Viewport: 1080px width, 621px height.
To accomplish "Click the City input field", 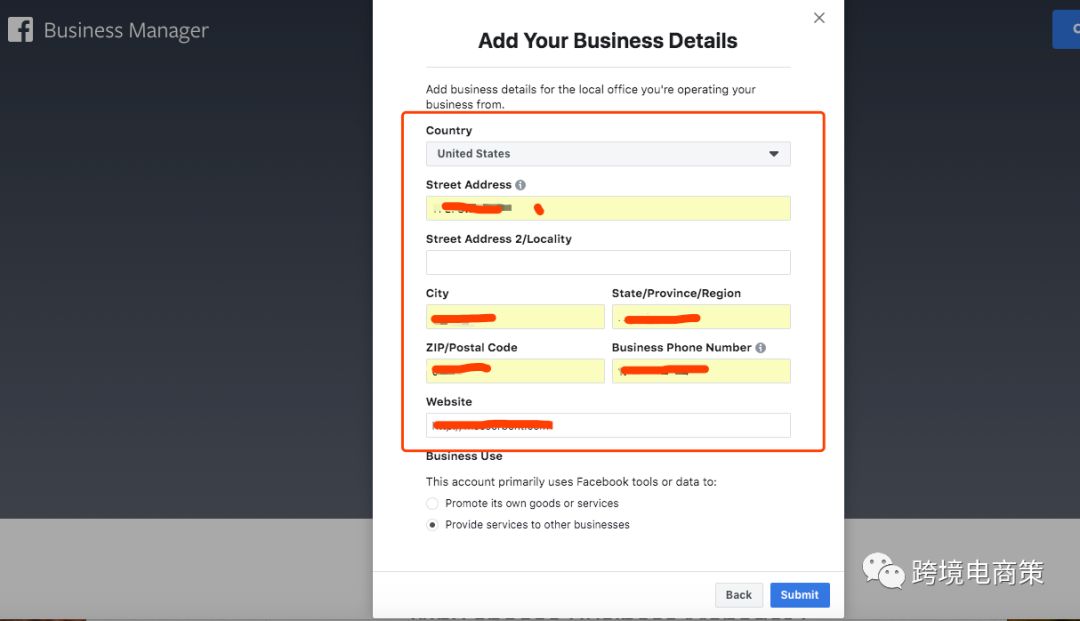I will pos(515,316).
